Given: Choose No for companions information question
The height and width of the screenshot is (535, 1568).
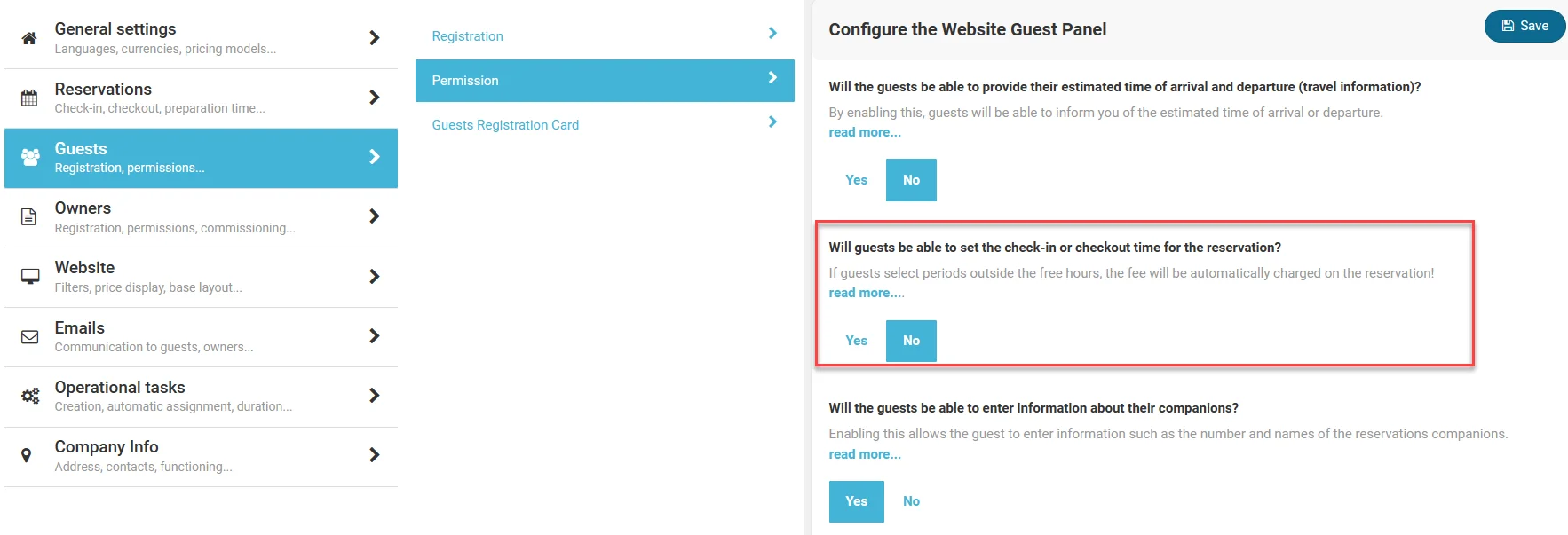Looking at the screenshot, I should click(911, 501).
